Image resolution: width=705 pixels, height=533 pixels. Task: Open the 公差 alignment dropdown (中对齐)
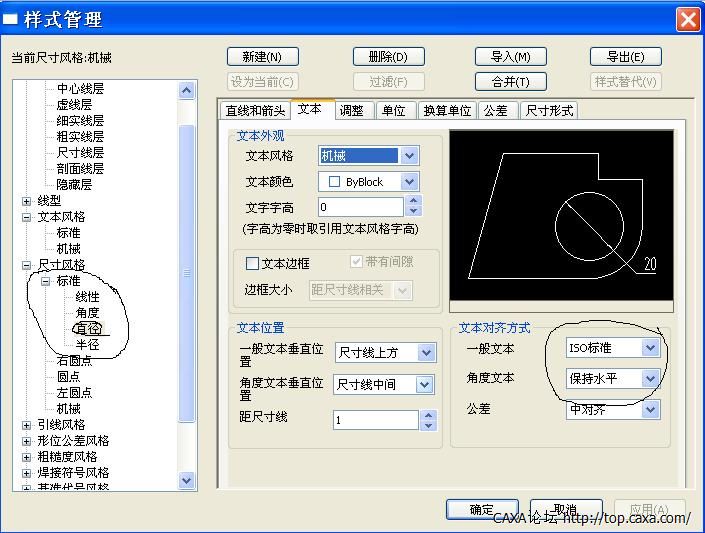[x=613, y=410]
